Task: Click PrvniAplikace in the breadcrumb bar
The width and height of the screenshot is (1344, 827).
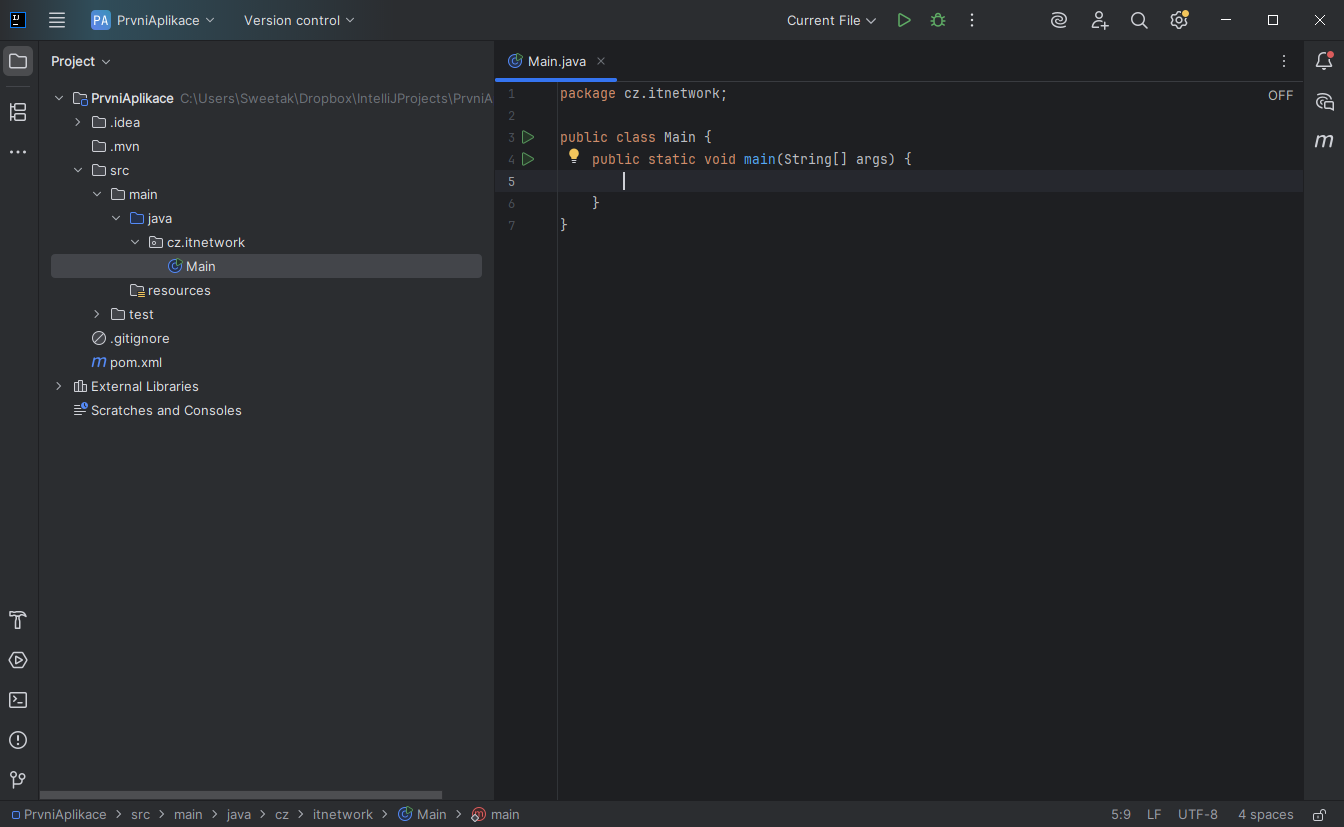Action: [59, 815]
